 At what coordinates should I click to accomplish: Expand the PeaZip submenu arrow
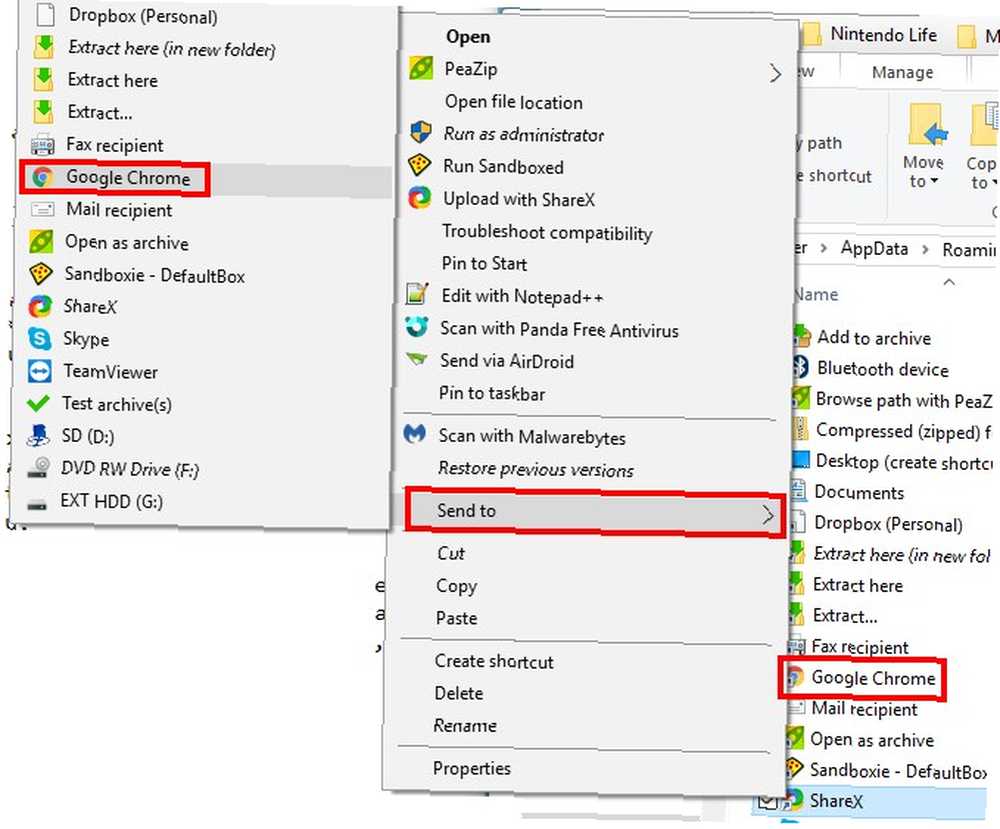(775, 73)
